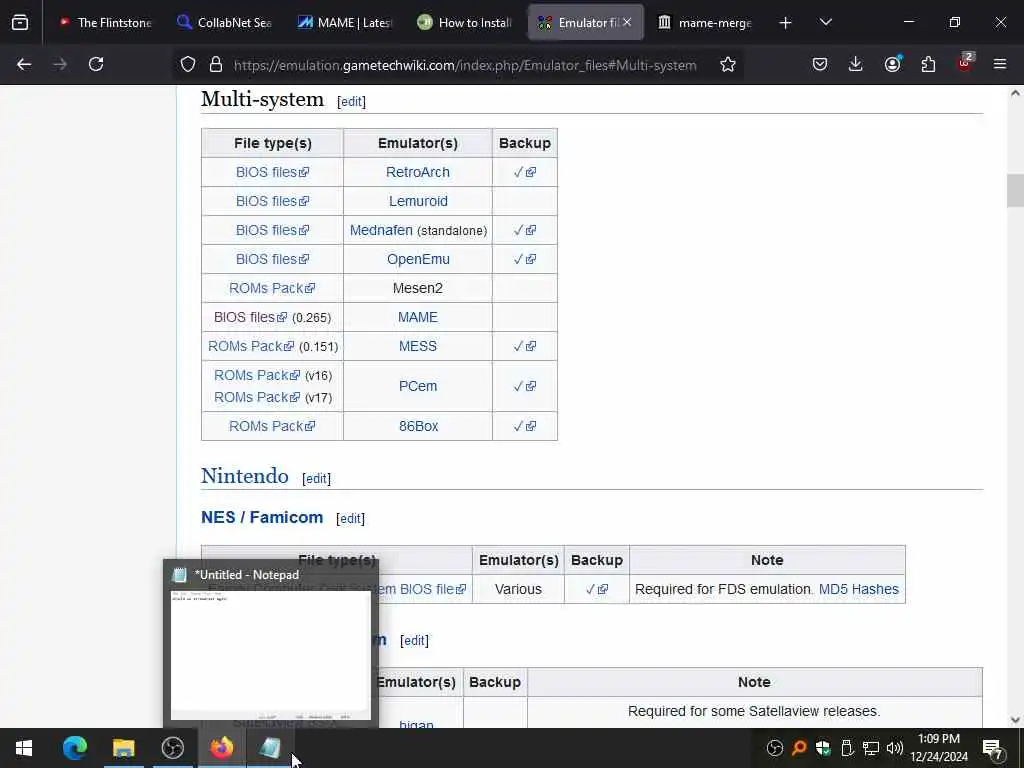Switch to How to Install tab
Viewport: 1024px width, 768px height.
click(464, 23)
